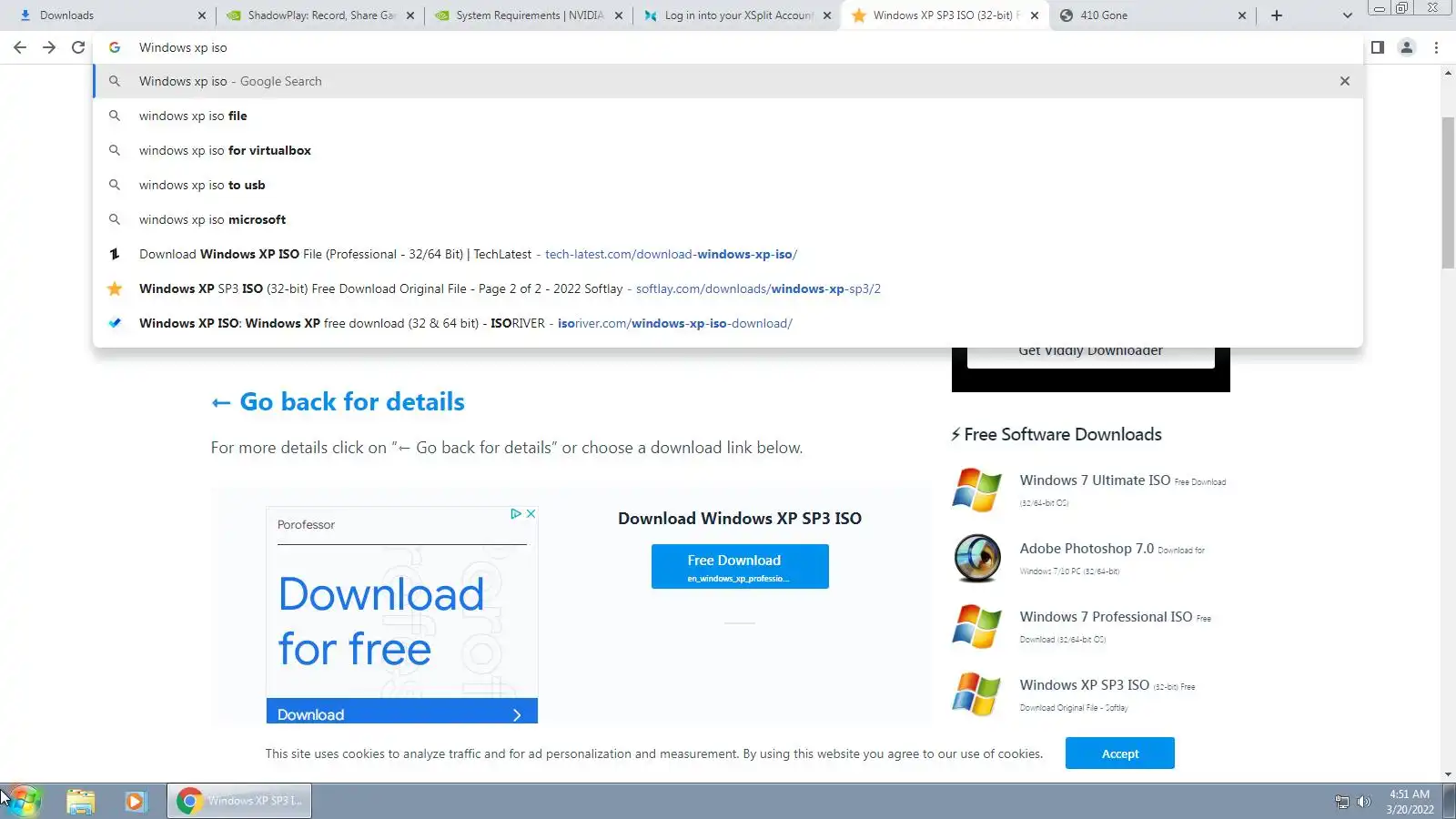Click the Windows 7 Professional logo thumbnail
Image resolution: width=1456 pixels, height=819 pixels.
(x=977, y=626)
